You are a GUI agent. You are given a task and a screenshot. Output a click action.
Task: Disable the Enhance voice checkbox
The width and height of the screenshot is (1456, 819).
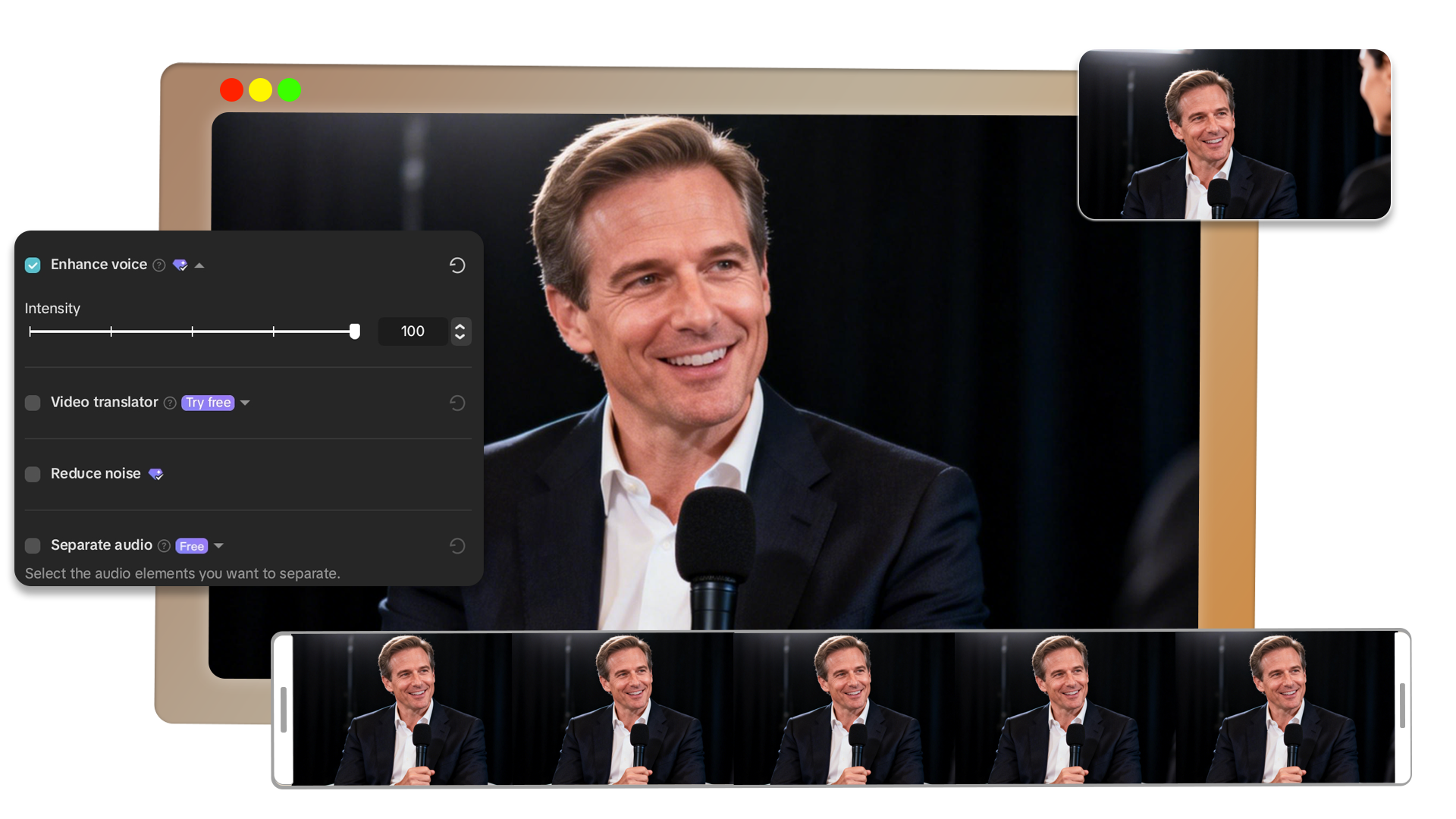click(33, 265)
